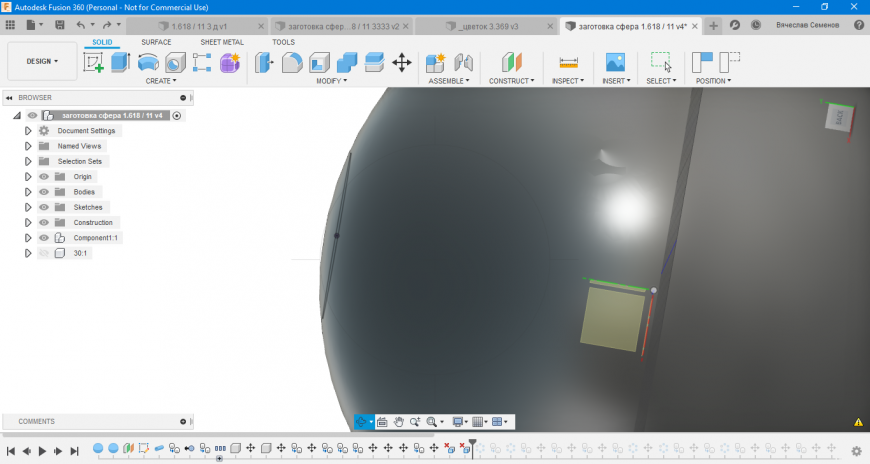Select the Offset Face tool

click(375, 62)
